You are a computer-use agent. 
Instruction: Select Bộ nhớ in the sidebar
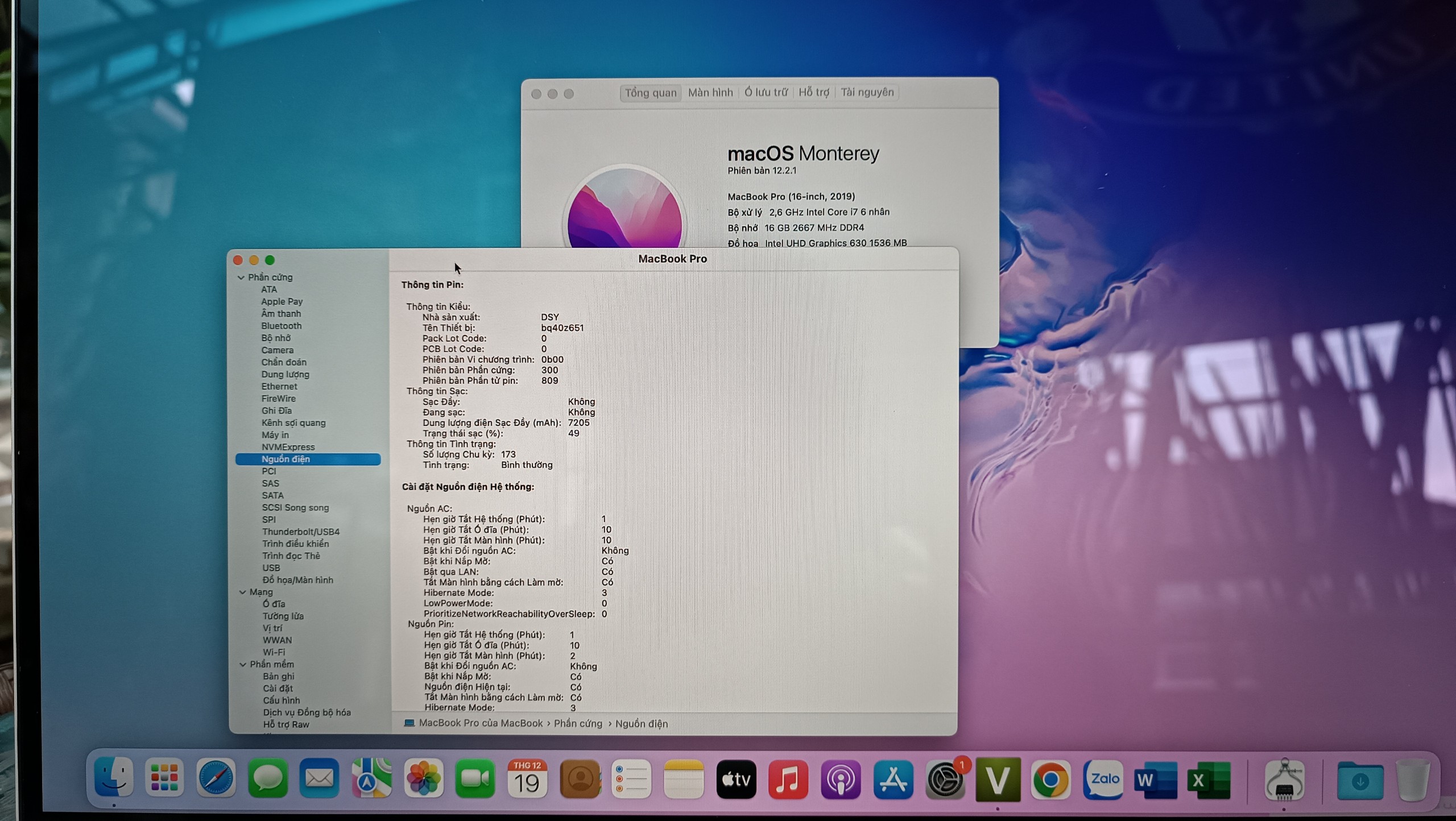coord(276,338)
